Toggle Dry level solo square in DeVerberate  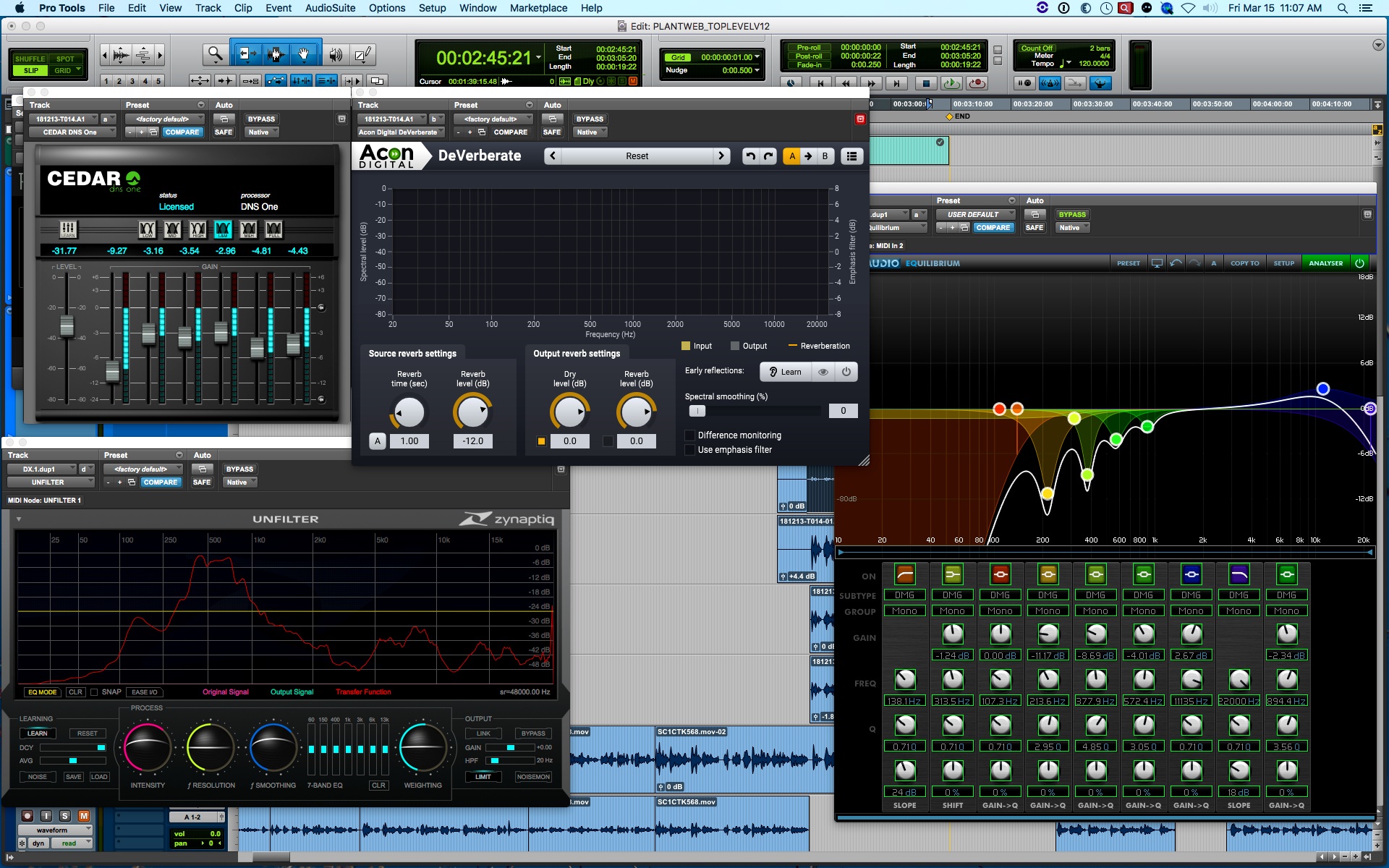pos(541,441)
